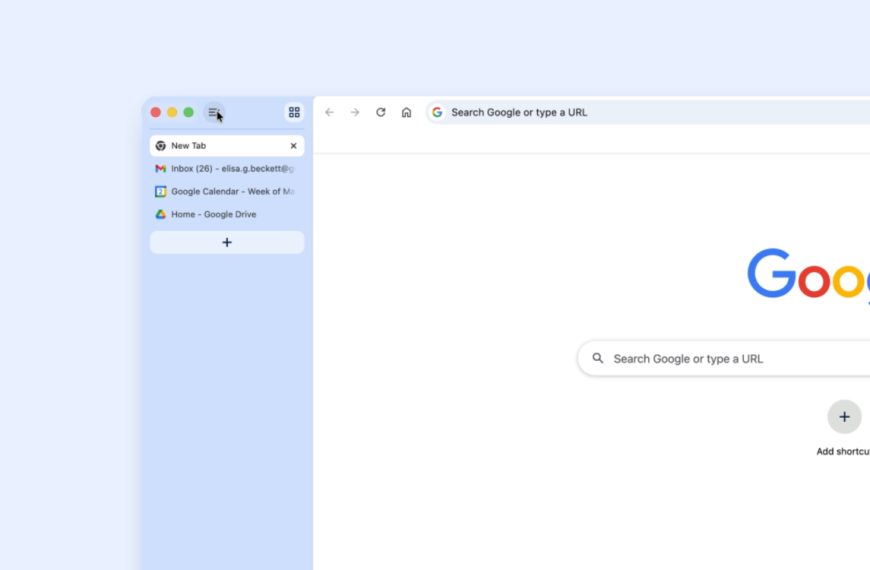The width and height of the screenshot is (870, 570).
Task: Click the red close window button
Action: (x=156, y=113)
